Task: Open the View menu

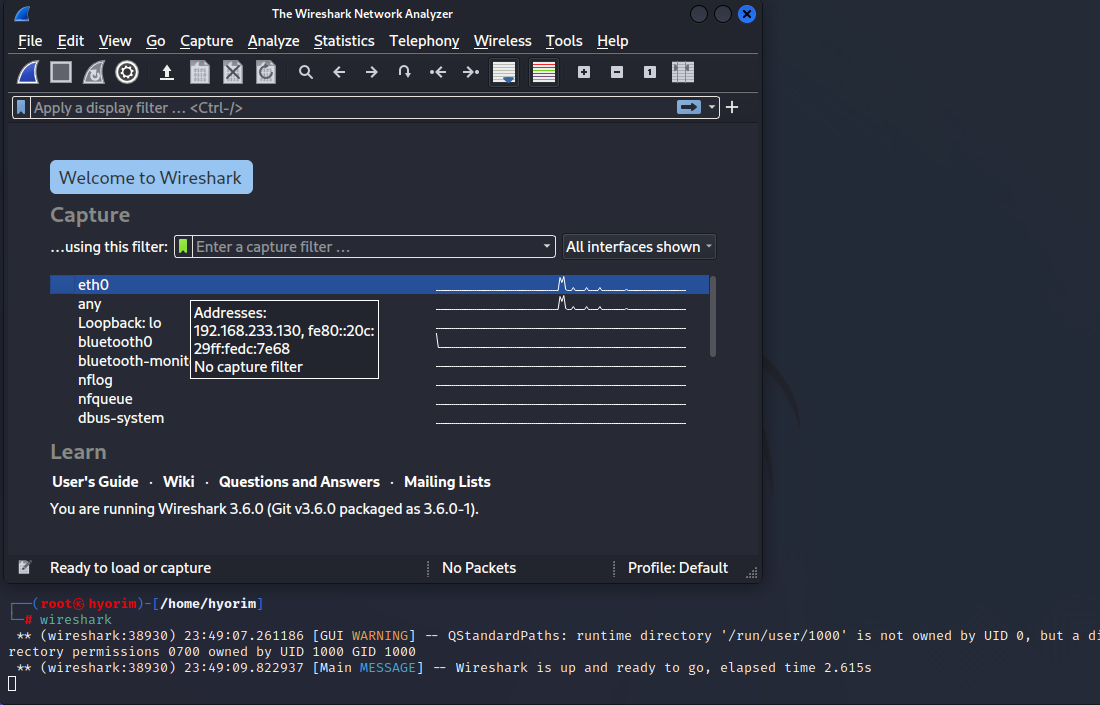Action: pyautogui.click(x=115, y=41)
